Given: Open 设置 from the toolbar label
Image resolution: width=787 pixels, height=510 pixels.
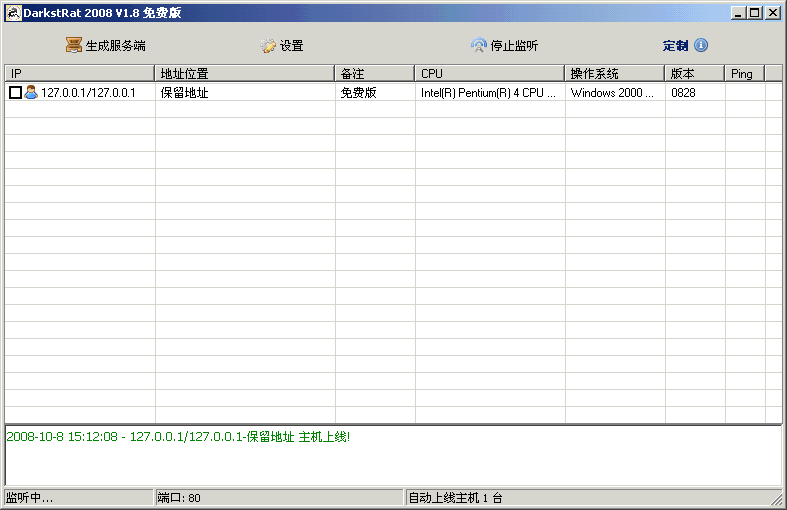Looking at the screenshot, I should point(292,46).
